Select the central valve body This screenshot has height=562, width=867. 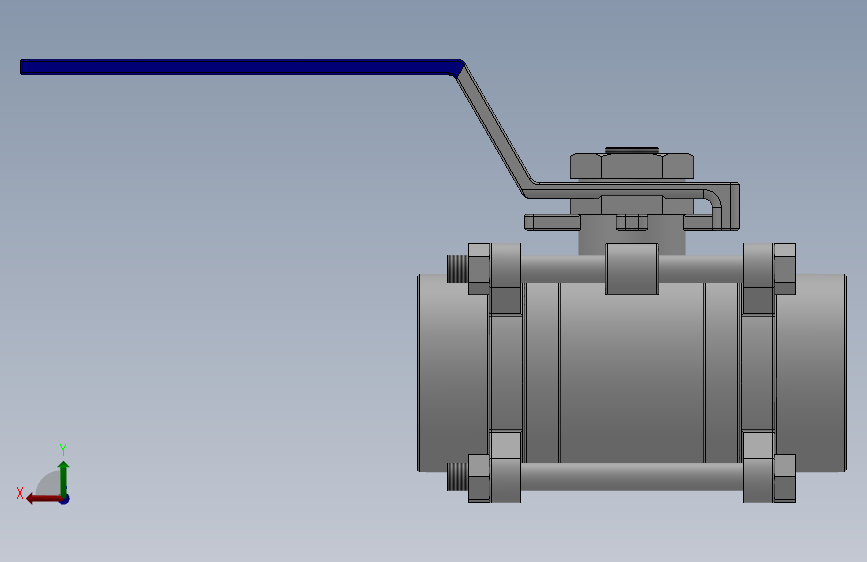pyautogui.click(x=632, y=372)
